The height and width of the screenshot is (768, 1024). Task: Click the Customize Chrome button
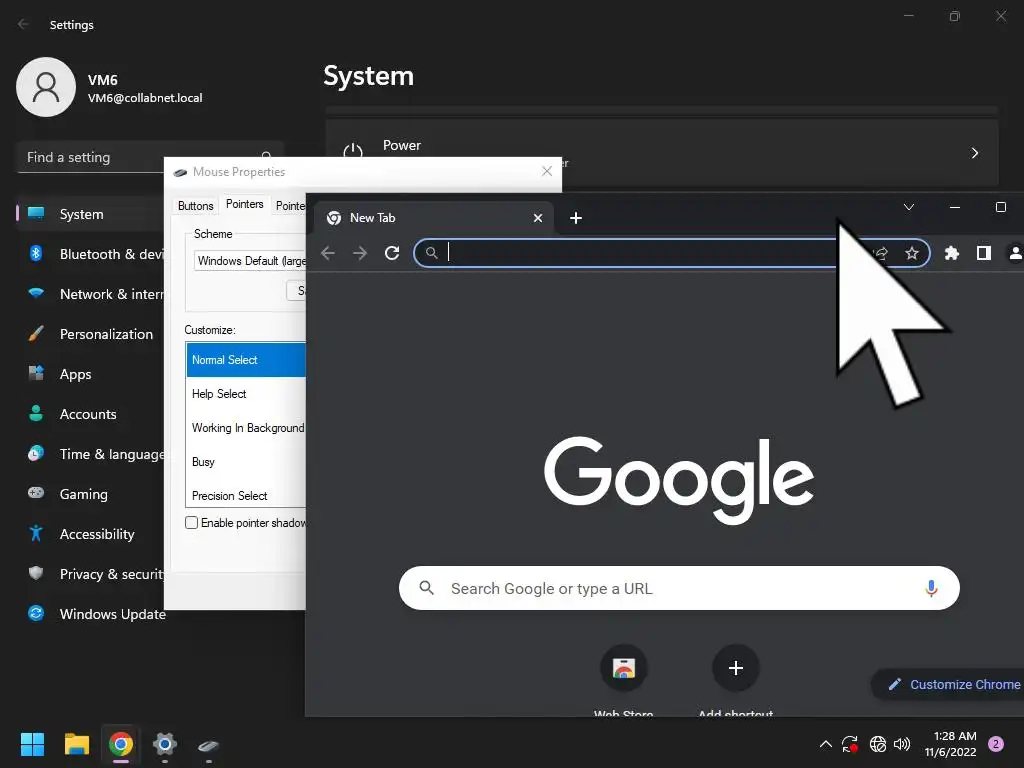click(948, 684)
